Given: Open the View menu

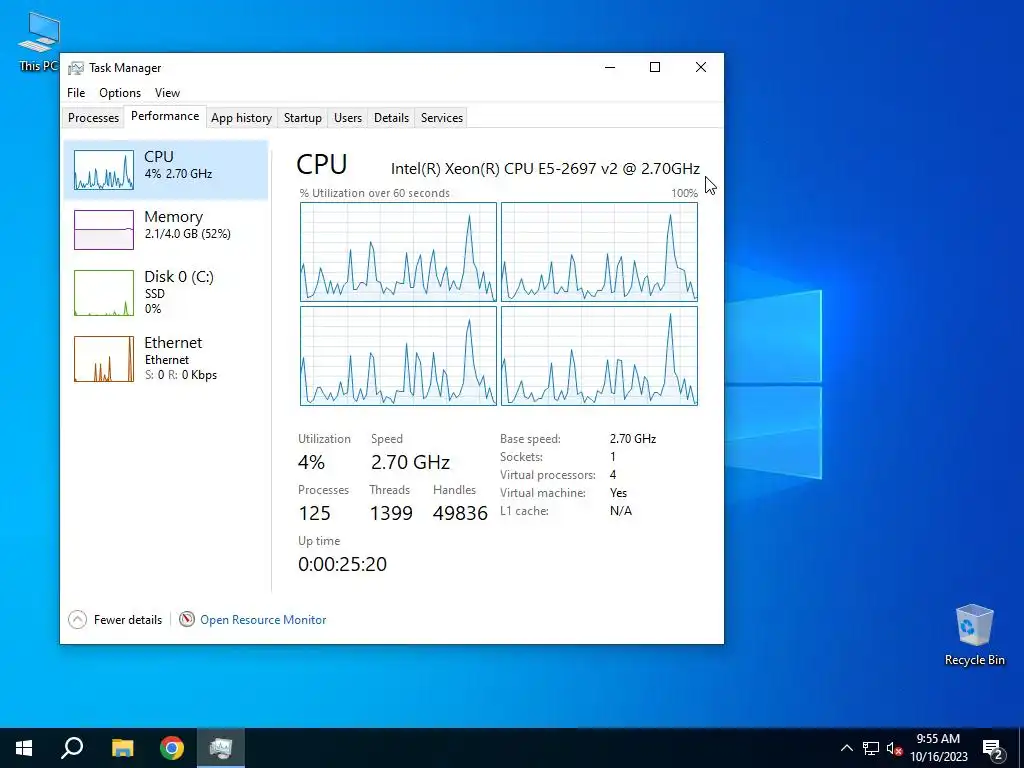Looking at the screenshot, I should 167,93.
